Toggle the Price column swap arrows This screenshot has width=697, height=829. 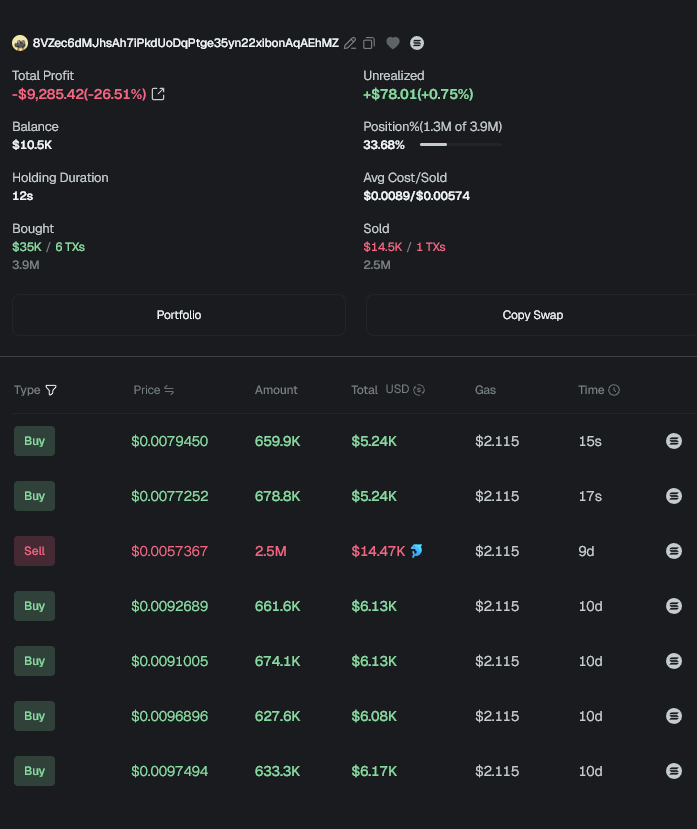(x=169, y=390)
